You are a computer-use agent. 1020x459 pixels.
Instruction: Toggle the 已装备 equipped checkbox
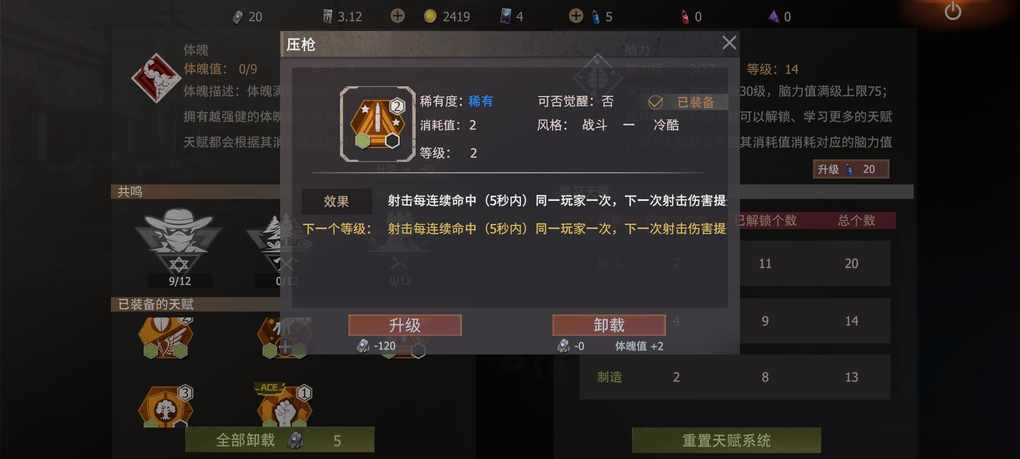click(x=656, y=102)
